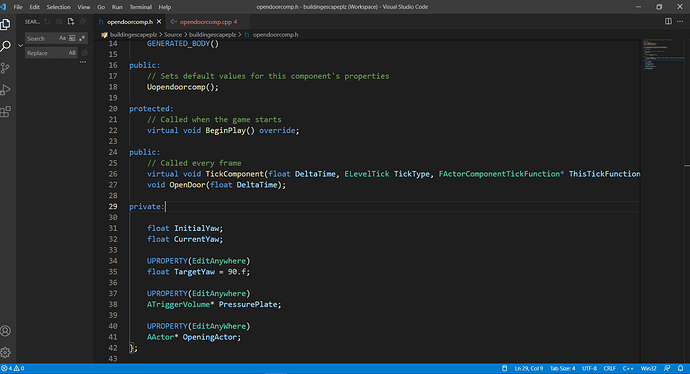Image resolution: width=690 pixels, height=374 pixels.
Task: Open the Go menu
Action: click(101, 7)
